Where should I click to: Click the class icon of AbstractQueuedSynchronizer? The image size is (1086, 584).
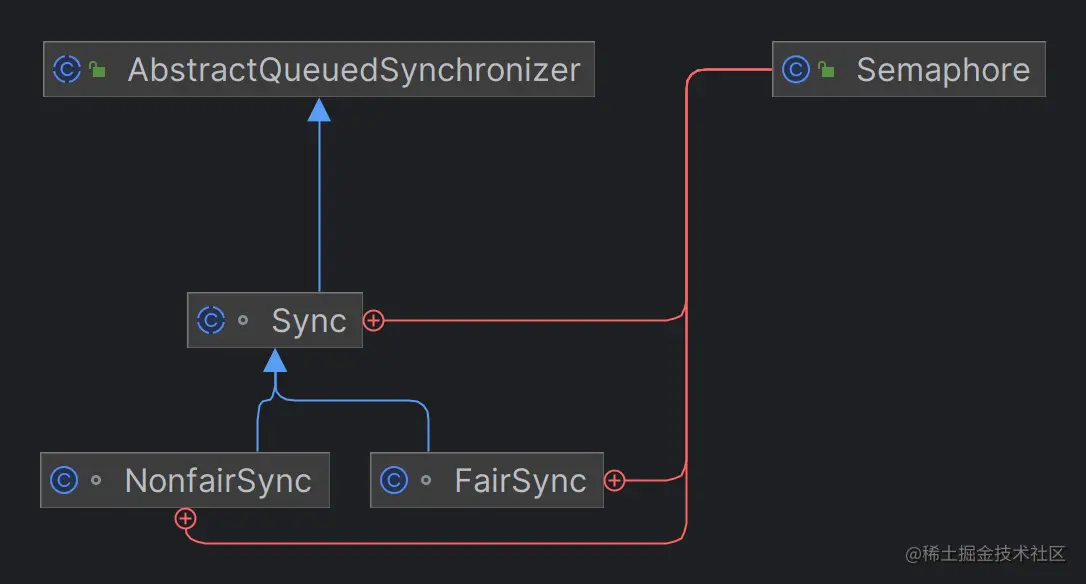coord(67,69)
